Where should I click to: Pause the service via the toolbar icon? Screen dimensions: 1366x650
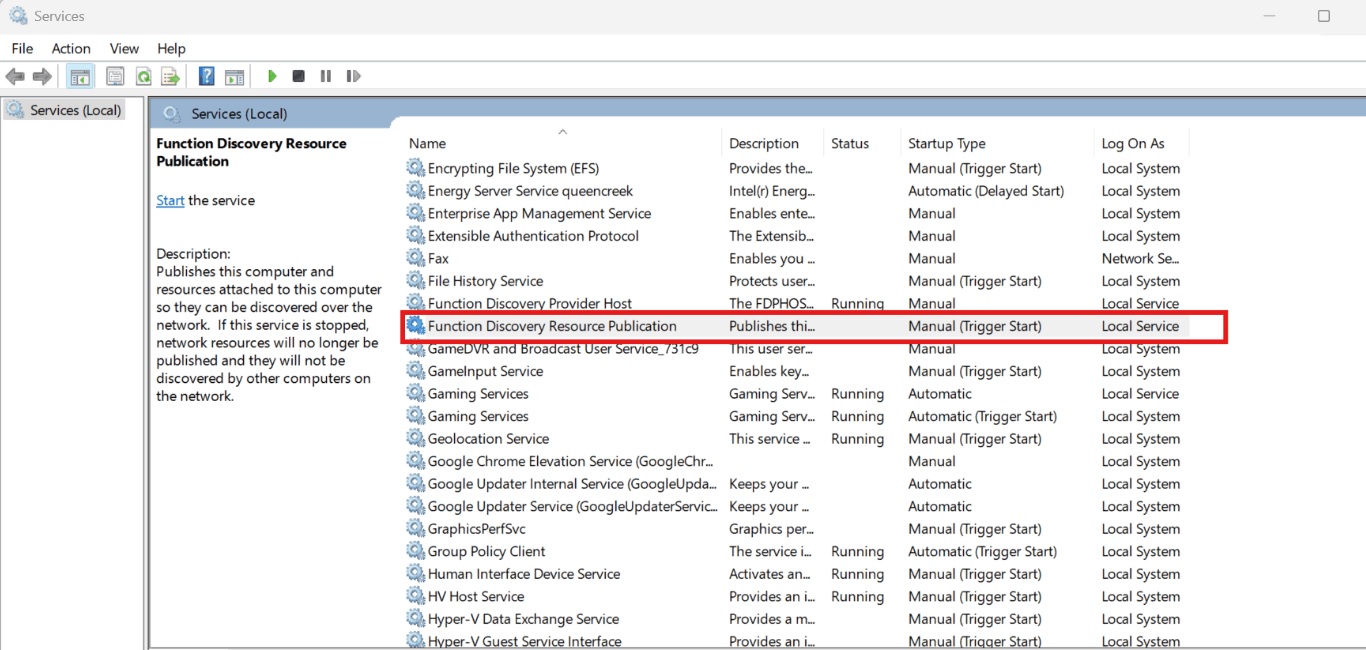coord(325,76)
